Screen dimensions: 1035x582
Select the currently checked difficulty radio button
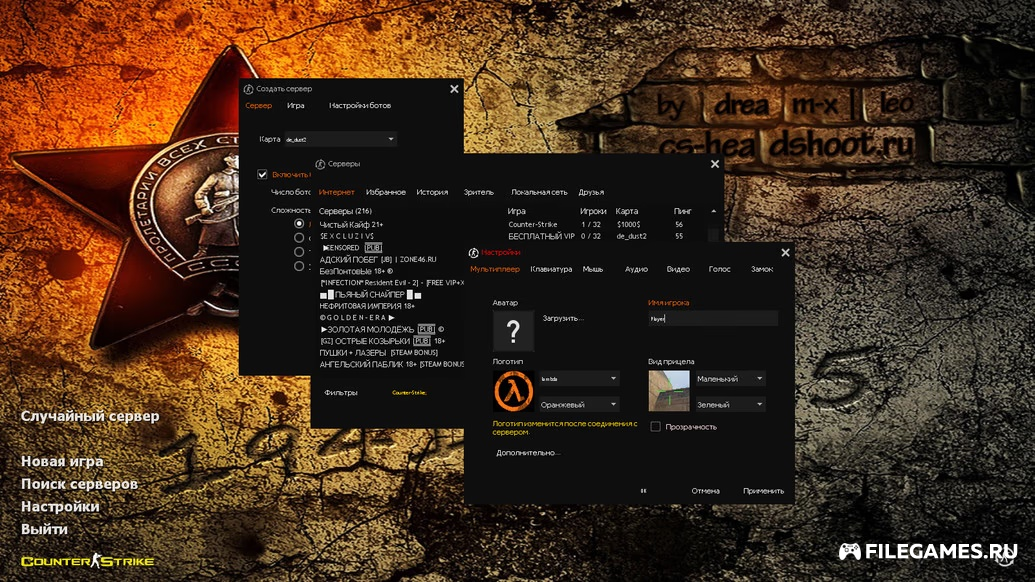(299, 224)
